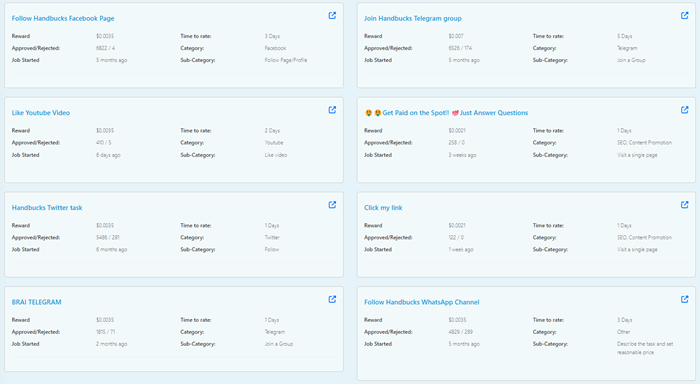Click '5486 / 281' approved count in Twitter card

(x=108, y=238)
